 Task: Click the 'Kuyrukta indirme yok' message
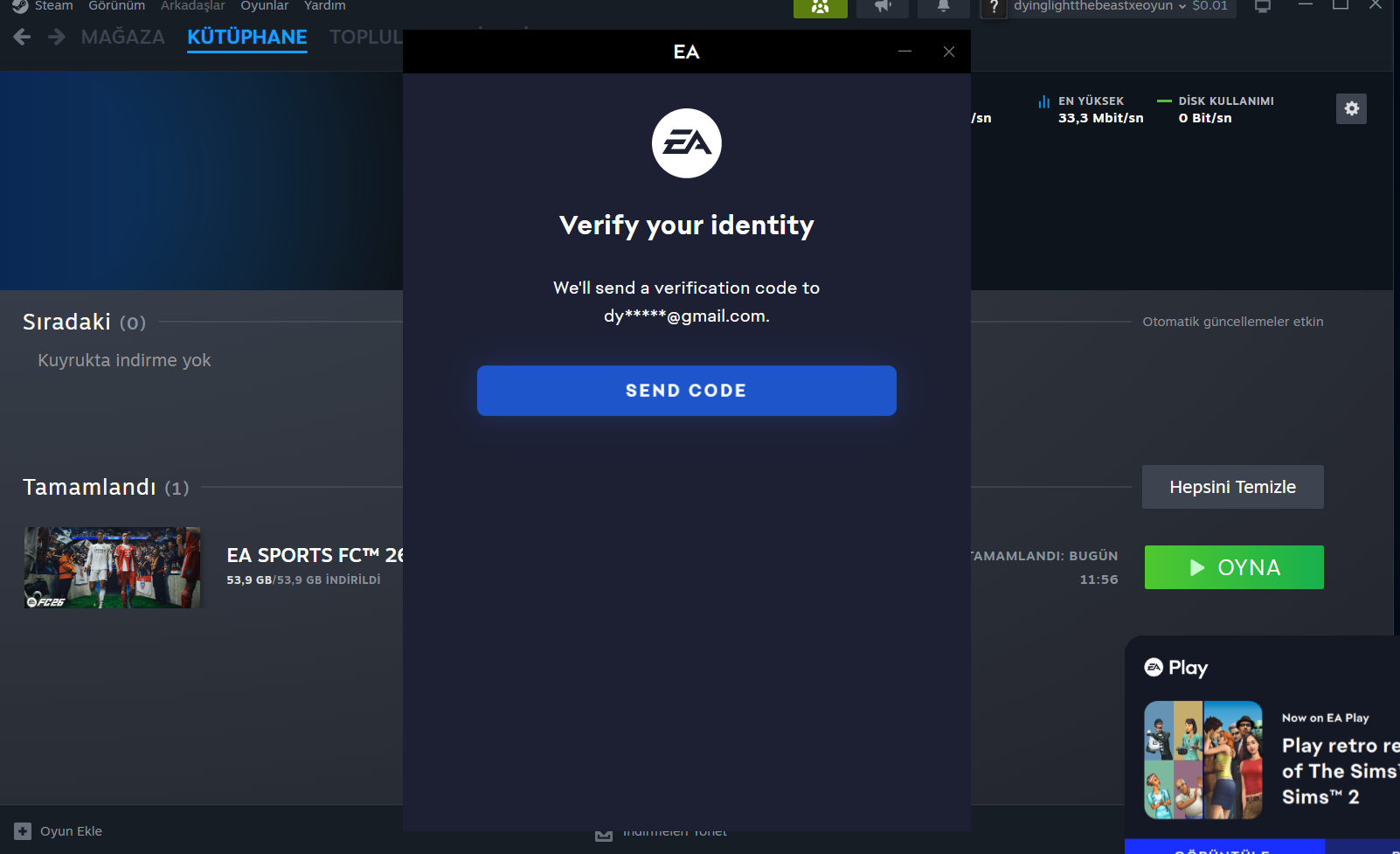(x=124, y=360)
